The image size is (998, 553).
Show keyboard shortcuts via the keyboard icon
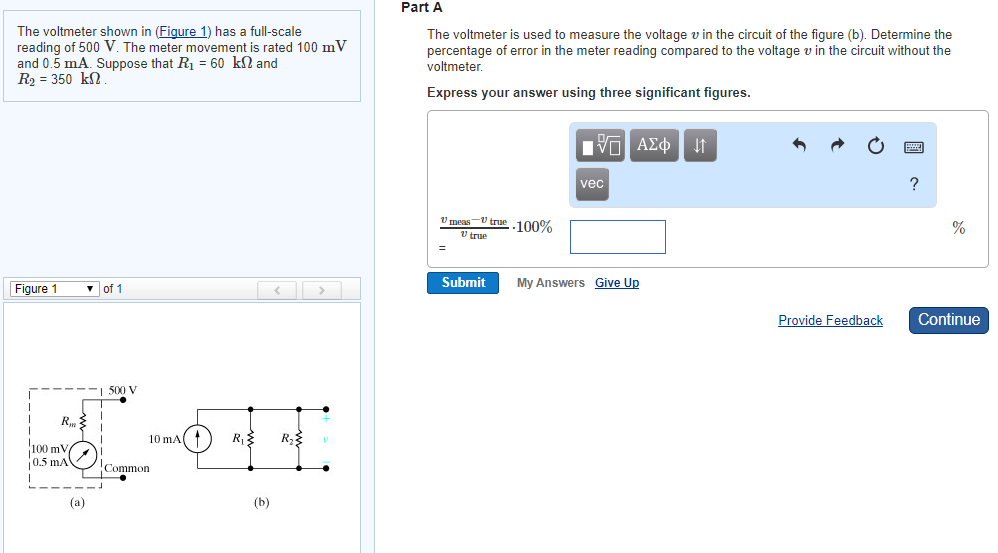[913, 147]
